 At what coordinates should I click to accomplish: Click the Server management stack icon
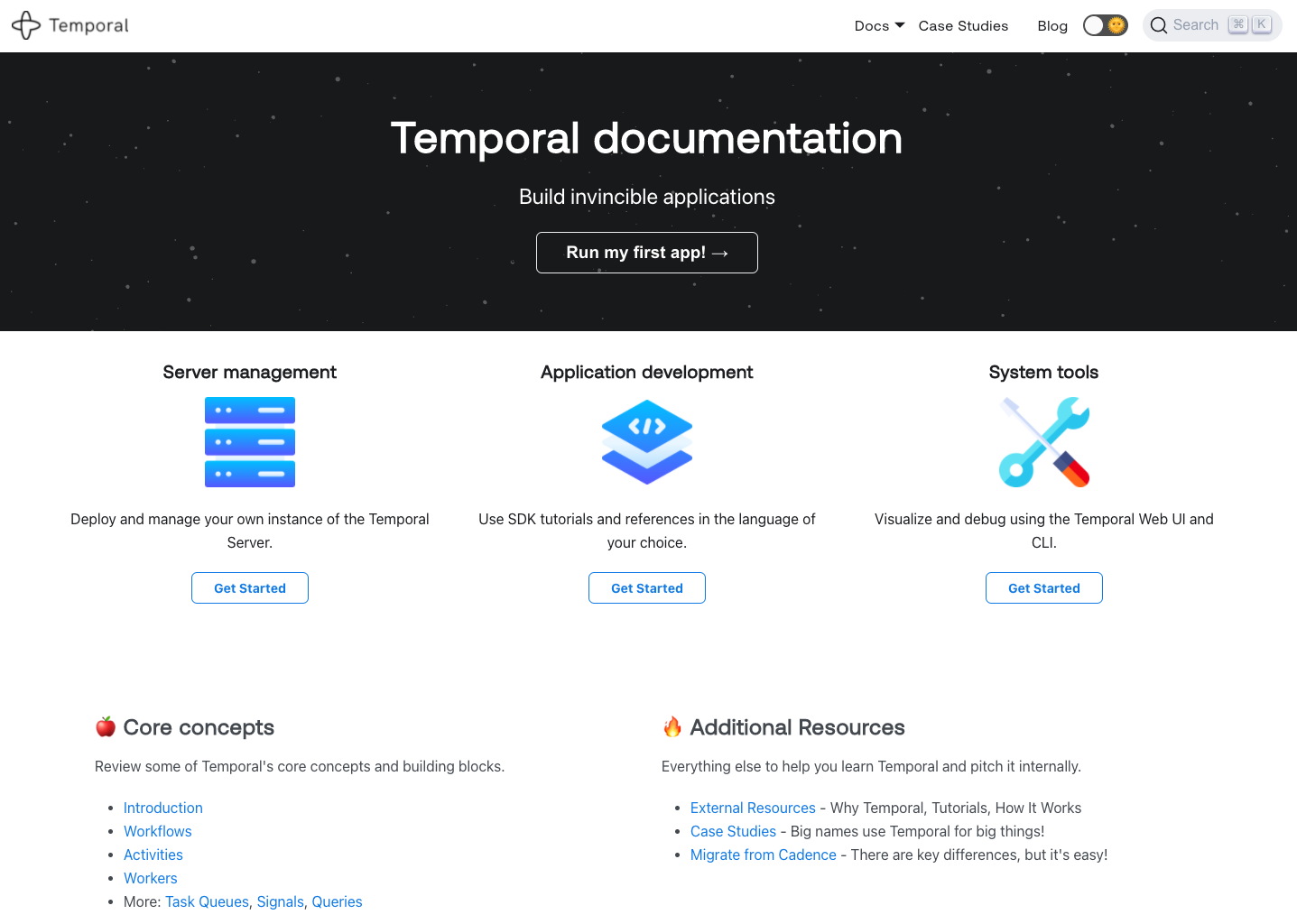250,442
